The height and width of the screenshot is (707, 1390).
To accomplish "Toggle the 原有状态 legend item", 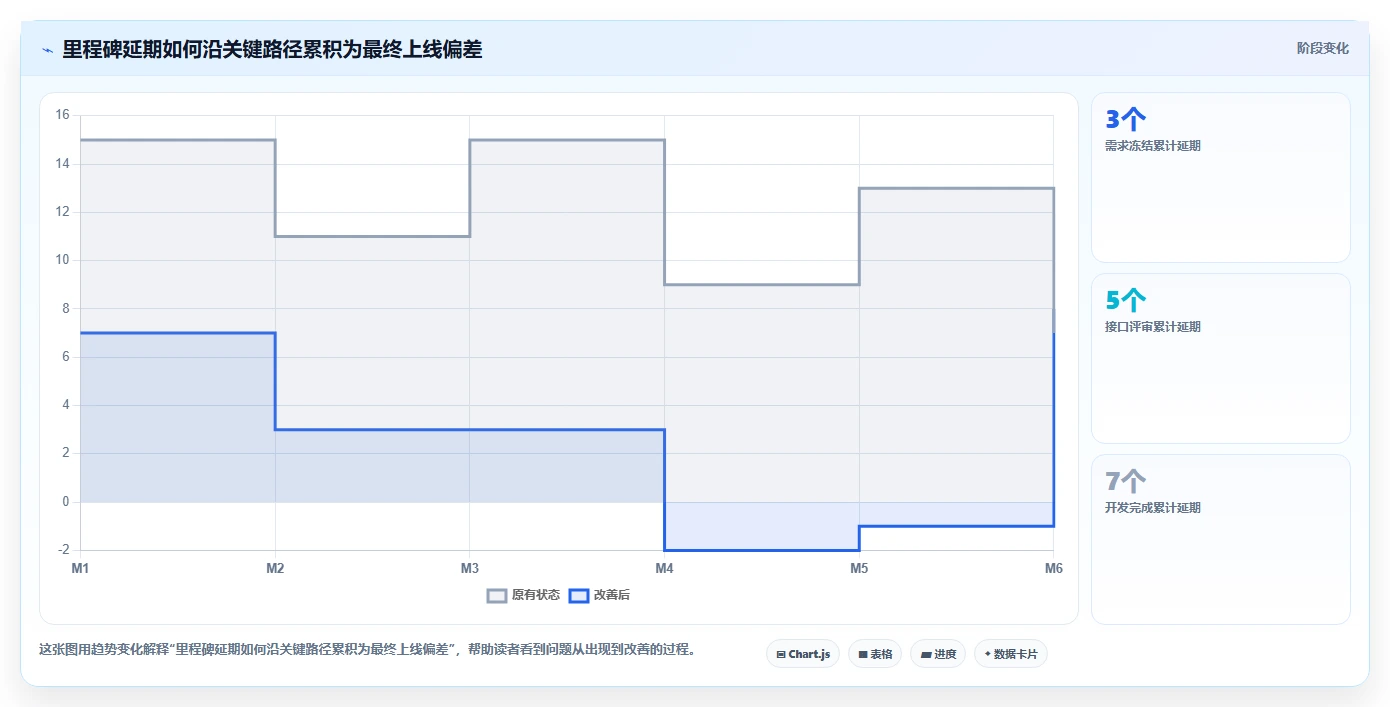I will point(523,595).
